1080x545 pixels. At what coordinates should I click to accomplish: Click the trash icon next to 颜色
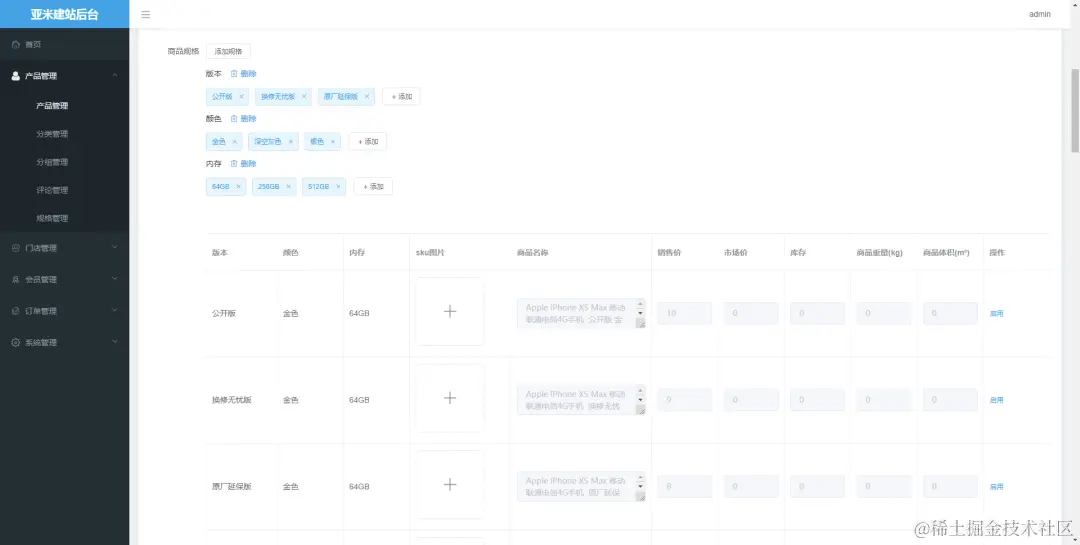click(233, 119)
